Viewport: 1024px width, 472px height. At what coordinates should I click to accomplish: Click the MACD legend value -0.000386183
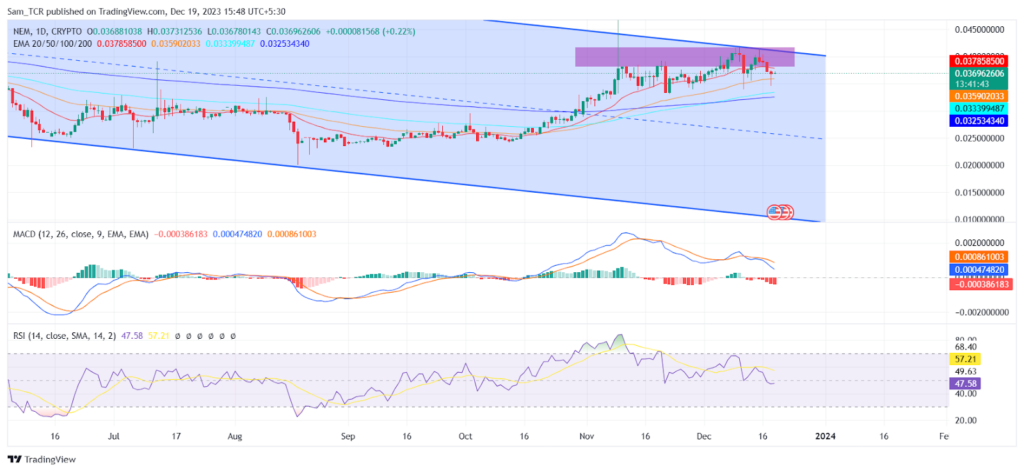point(180,234)
